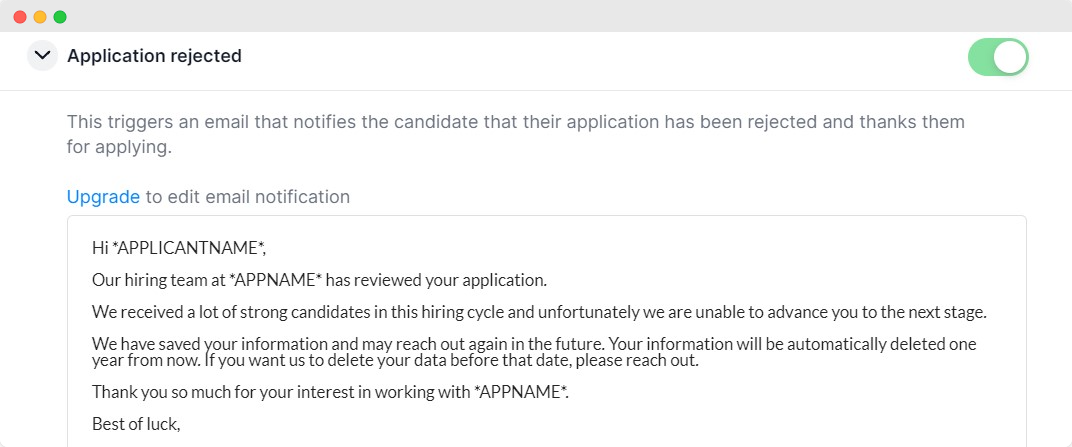This screenshot has width=1072, height=447.
Task: Click *APPNAME* placeholder in the thank-you line
Action: 520,392
